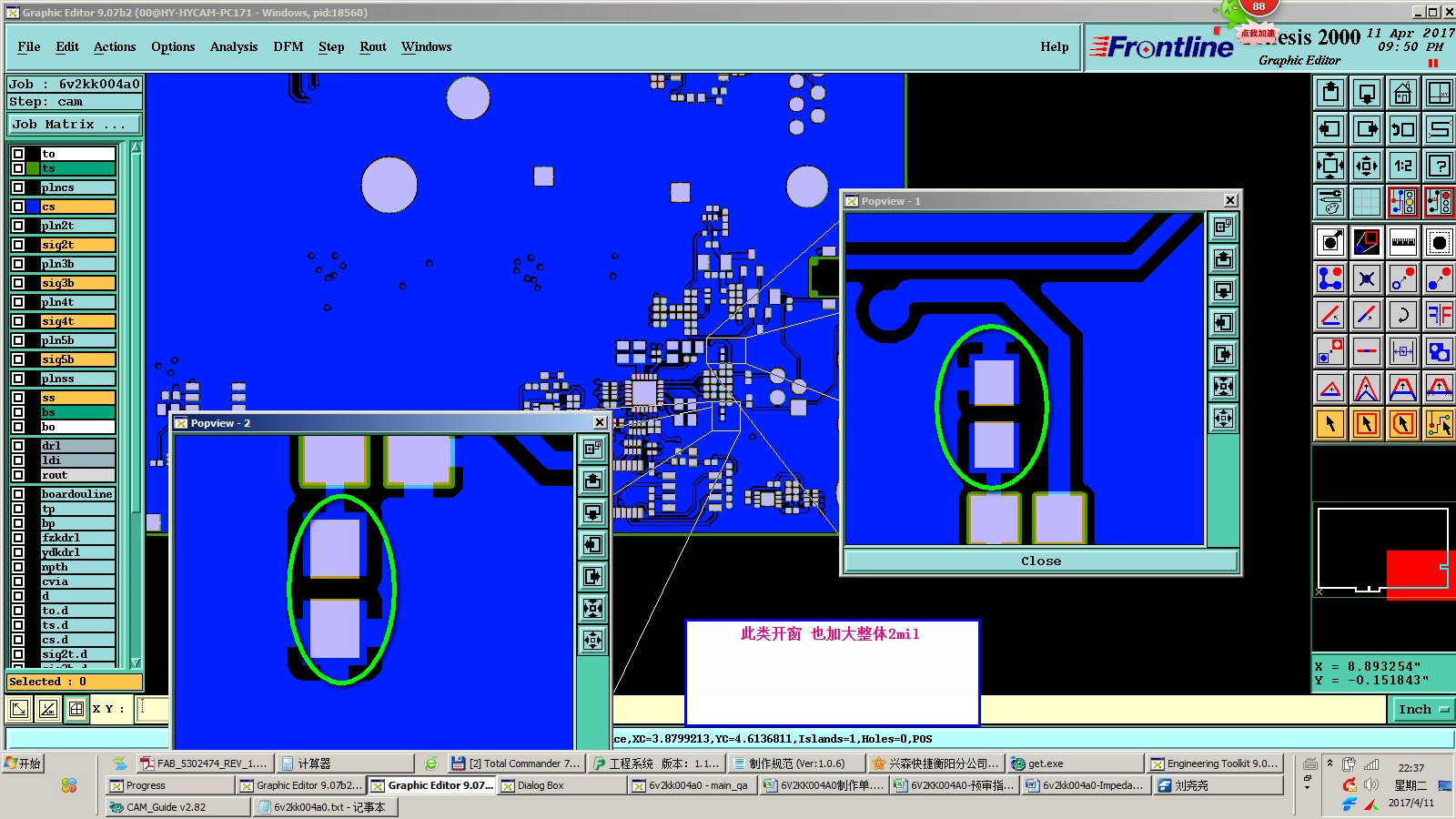Click Close button in Popview-1
Screen dimensions: 1456x819
pyautogui.click(x=1041, y=561)
